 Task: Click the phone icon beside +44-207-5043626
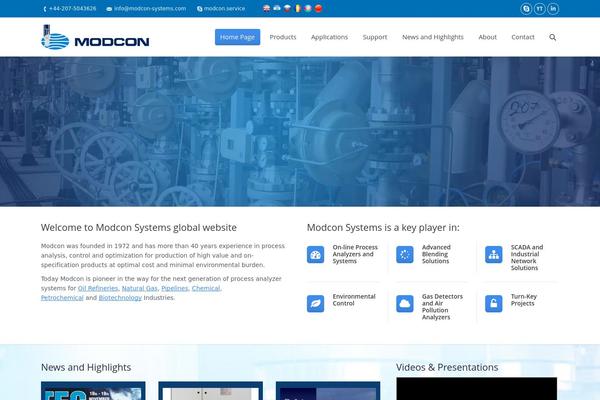(45, 9)
